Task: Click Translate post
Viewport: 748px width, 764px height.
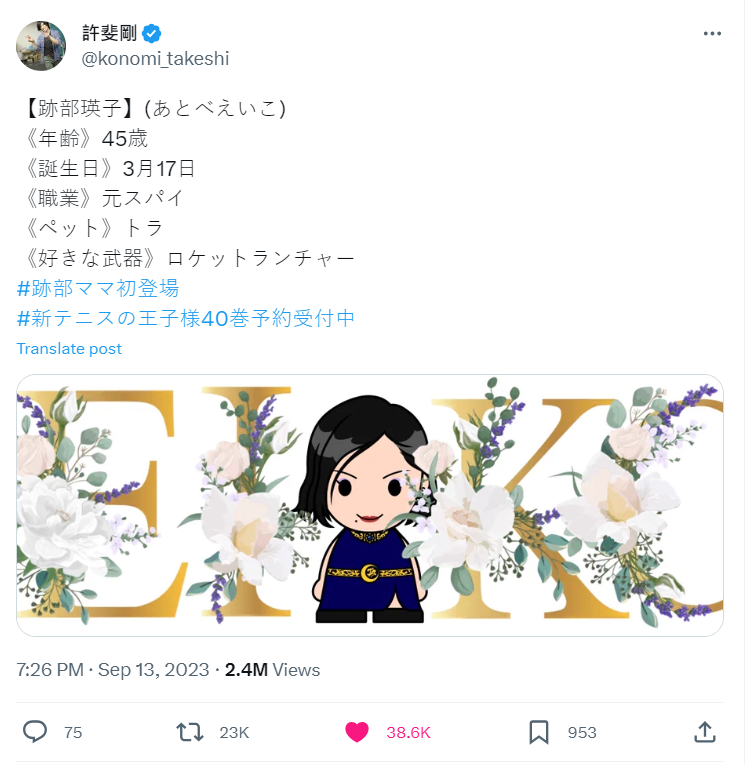Action: [x=69, y=349]
